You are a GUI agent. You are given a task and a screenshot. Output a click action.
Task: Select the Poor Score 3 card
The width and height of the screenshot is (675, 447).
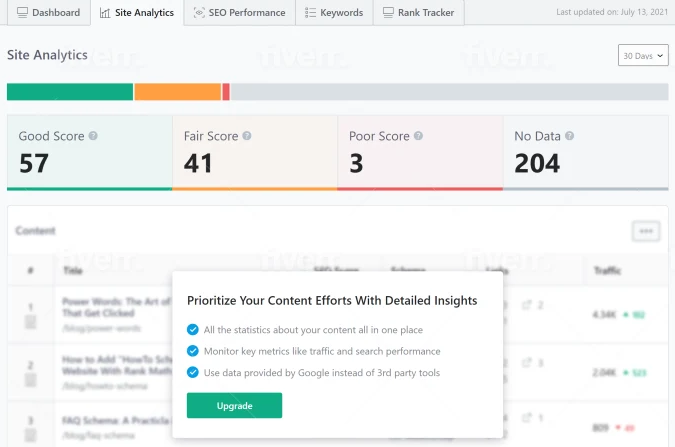pyautogui.click(x=420, y=152)
